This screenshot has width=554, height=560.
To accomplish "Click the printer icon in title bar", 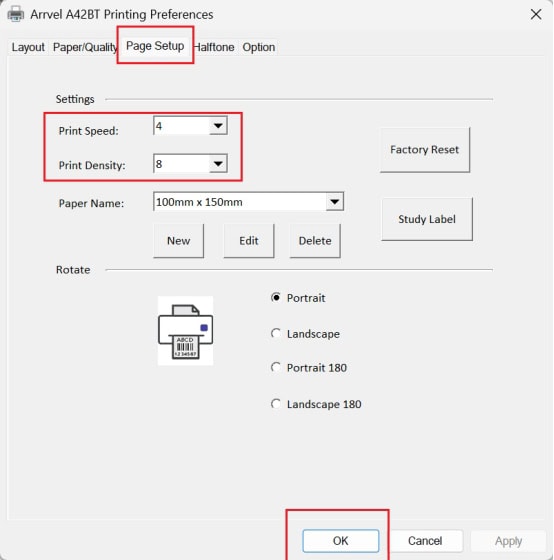I will (15, 14).
